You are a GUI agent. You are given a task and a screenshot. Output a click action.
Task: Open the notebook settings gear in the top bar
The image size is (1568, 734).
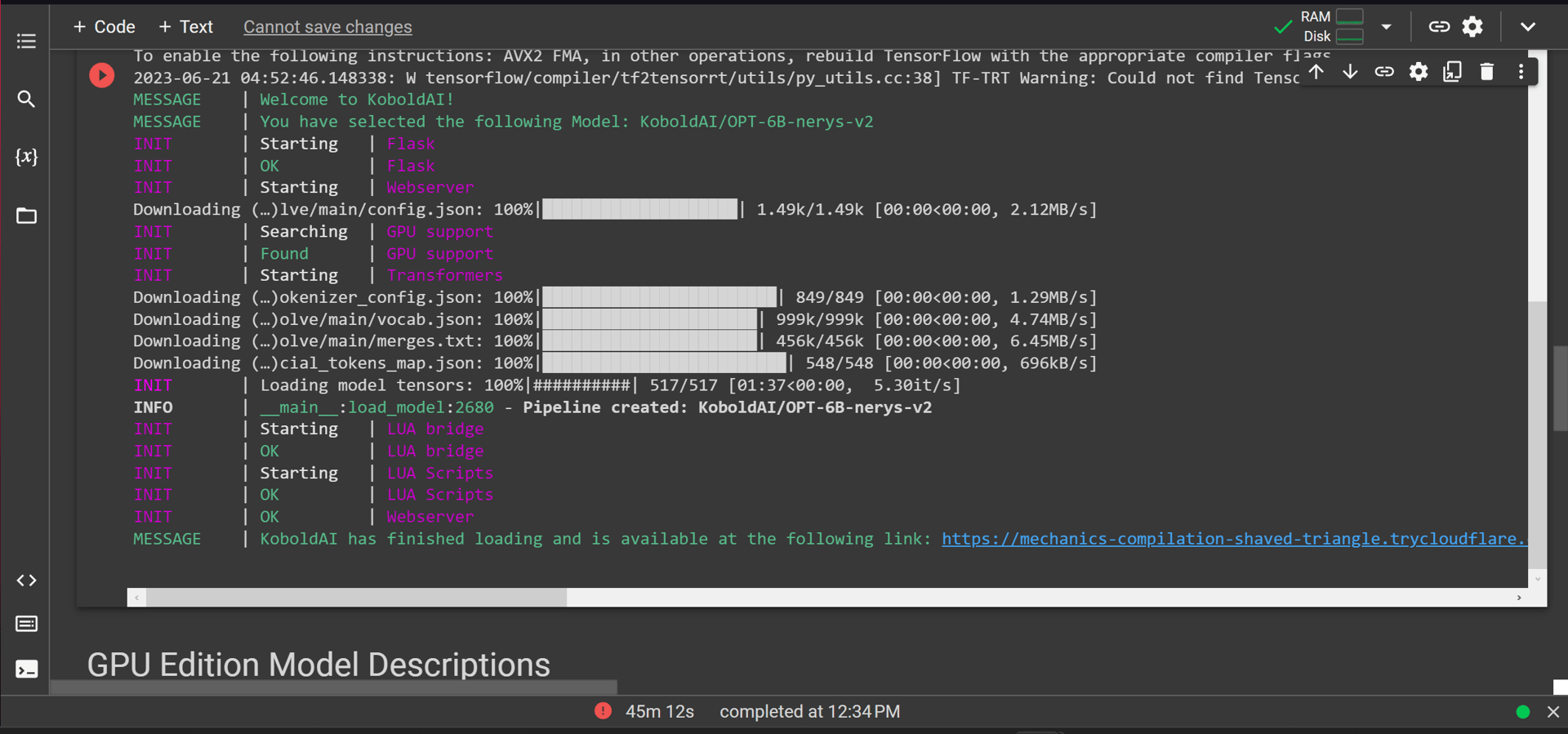[1472, 27]
